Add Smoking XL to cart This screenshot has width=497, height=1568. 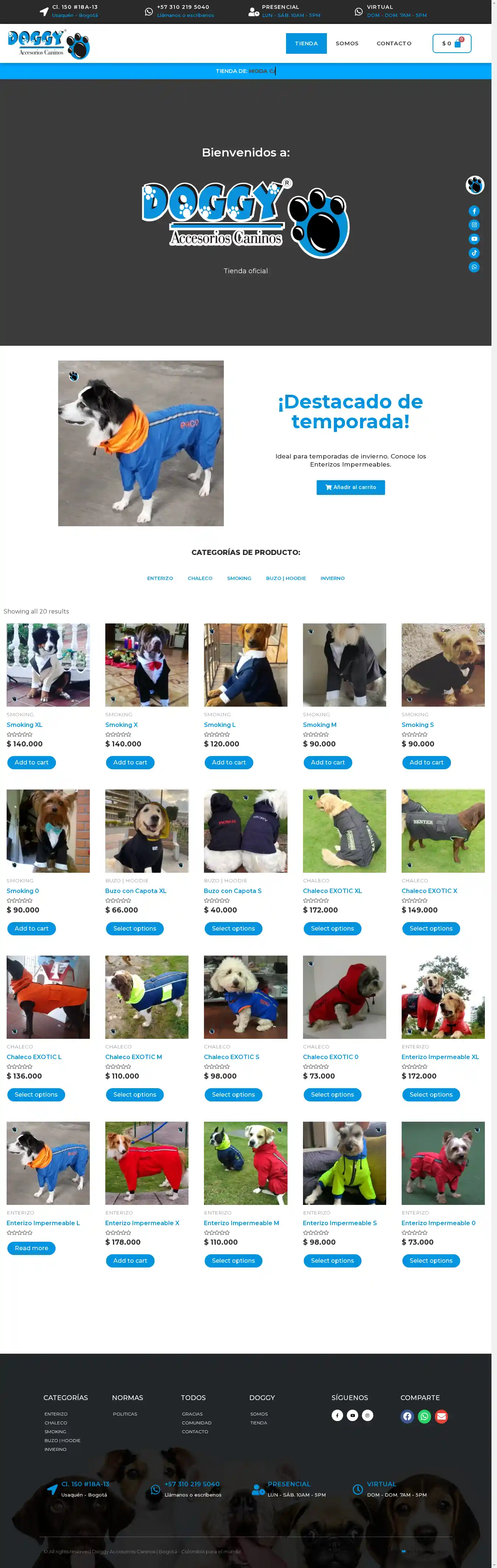click(x=32, y=763)
